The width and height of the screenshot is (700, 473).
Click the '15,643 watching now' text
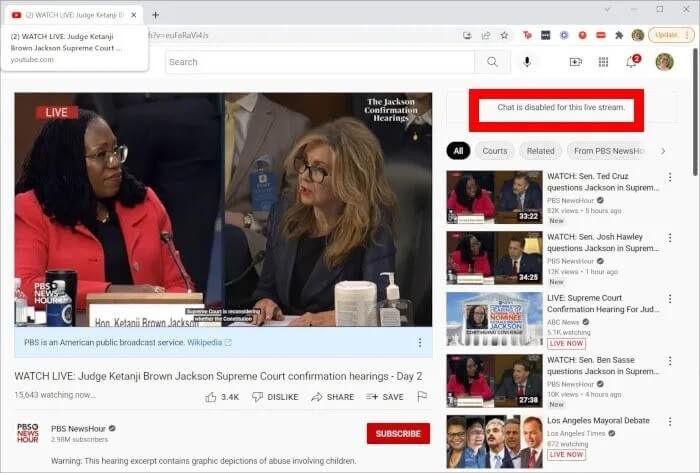tap(55, 395)
